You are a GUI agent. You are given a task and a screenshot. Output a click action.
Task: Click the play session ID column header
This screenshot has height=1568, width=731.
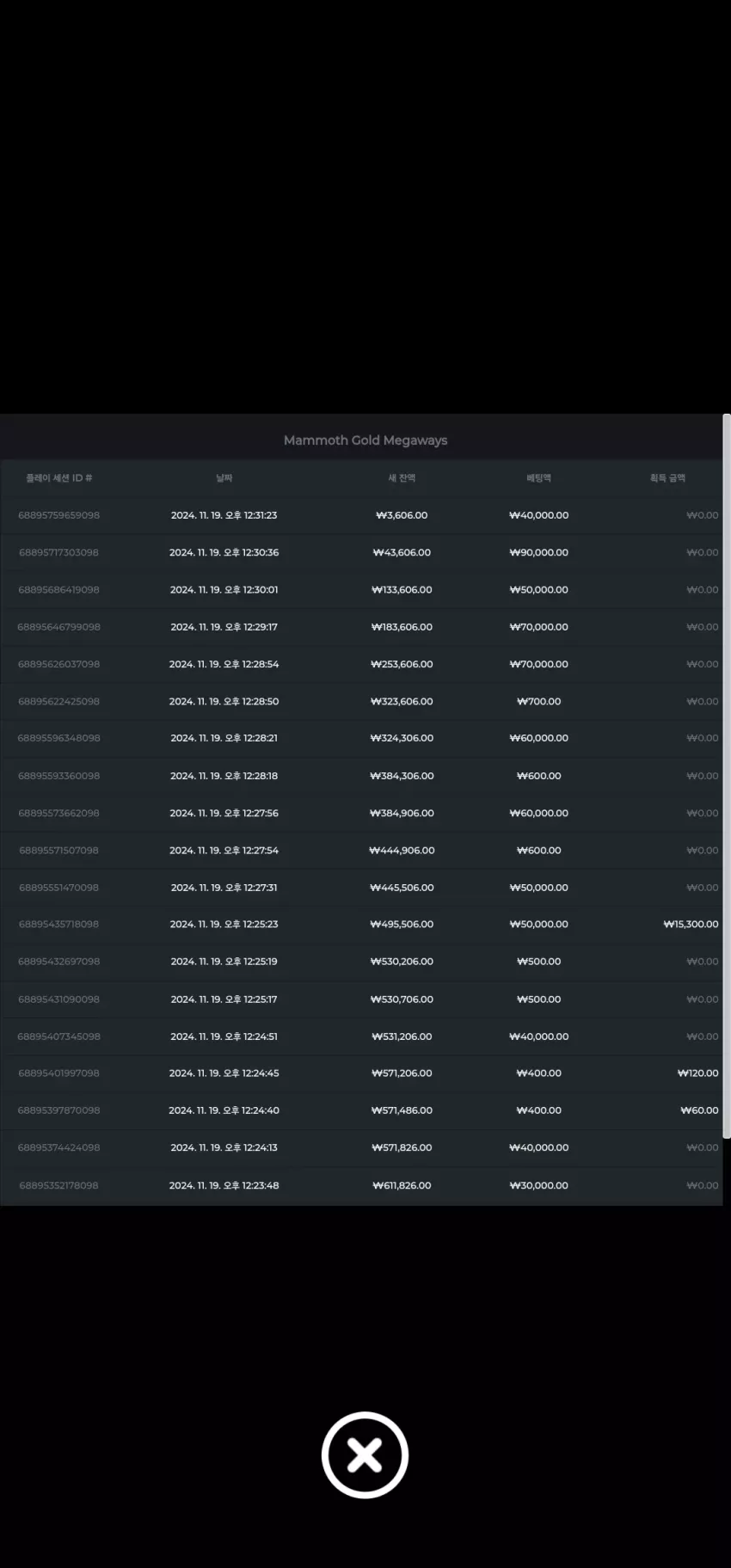pos(58,478)
